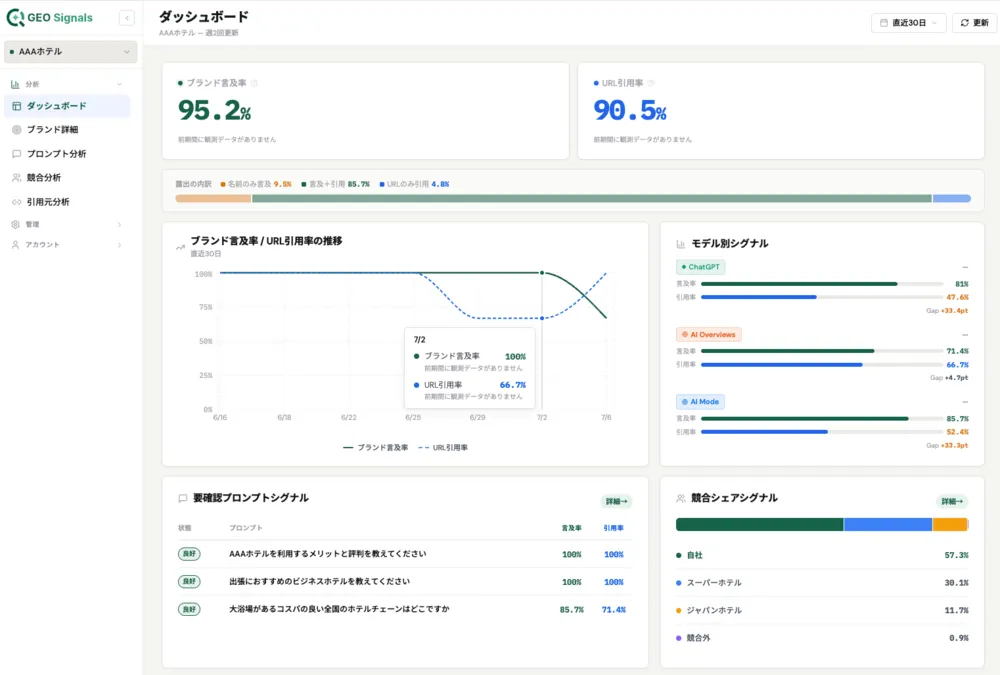
Task: Open 詳細 for 要確認プロンプトシグナル
Action: [616, 501]
